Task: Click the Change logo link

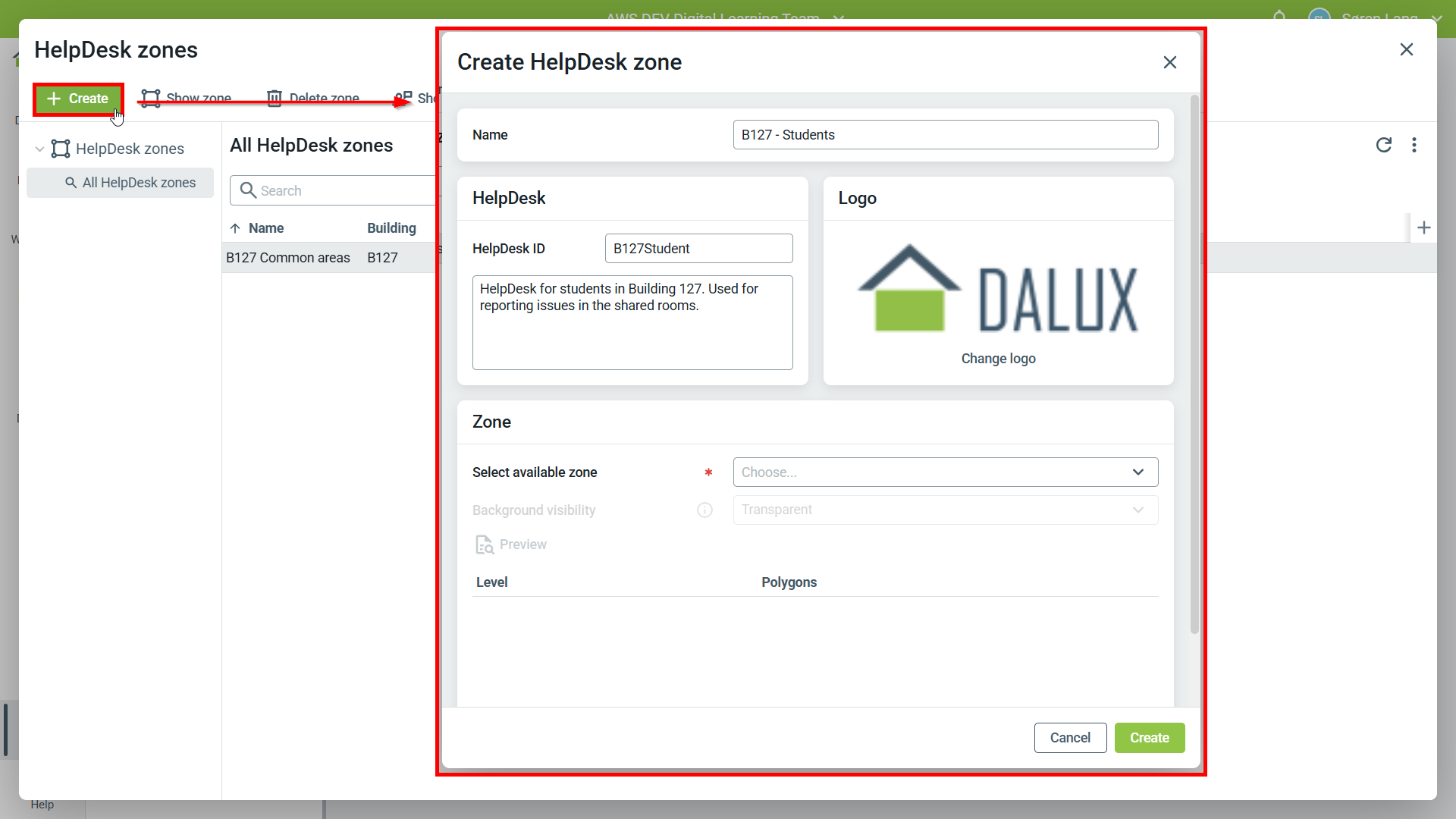Action: 999,359
